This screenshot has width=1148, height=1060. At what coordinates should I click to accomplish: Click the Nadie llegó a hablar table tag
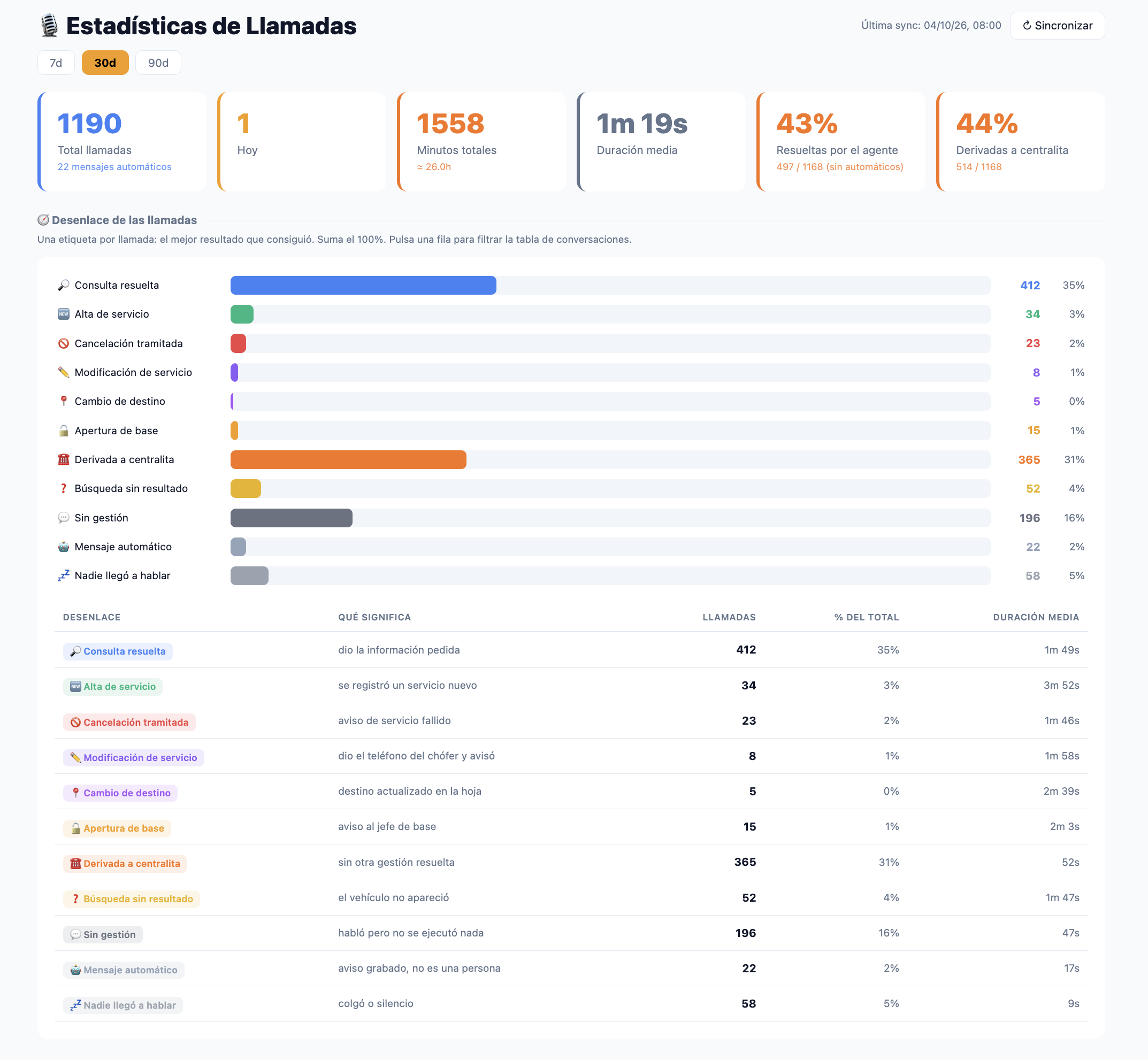123,1005
